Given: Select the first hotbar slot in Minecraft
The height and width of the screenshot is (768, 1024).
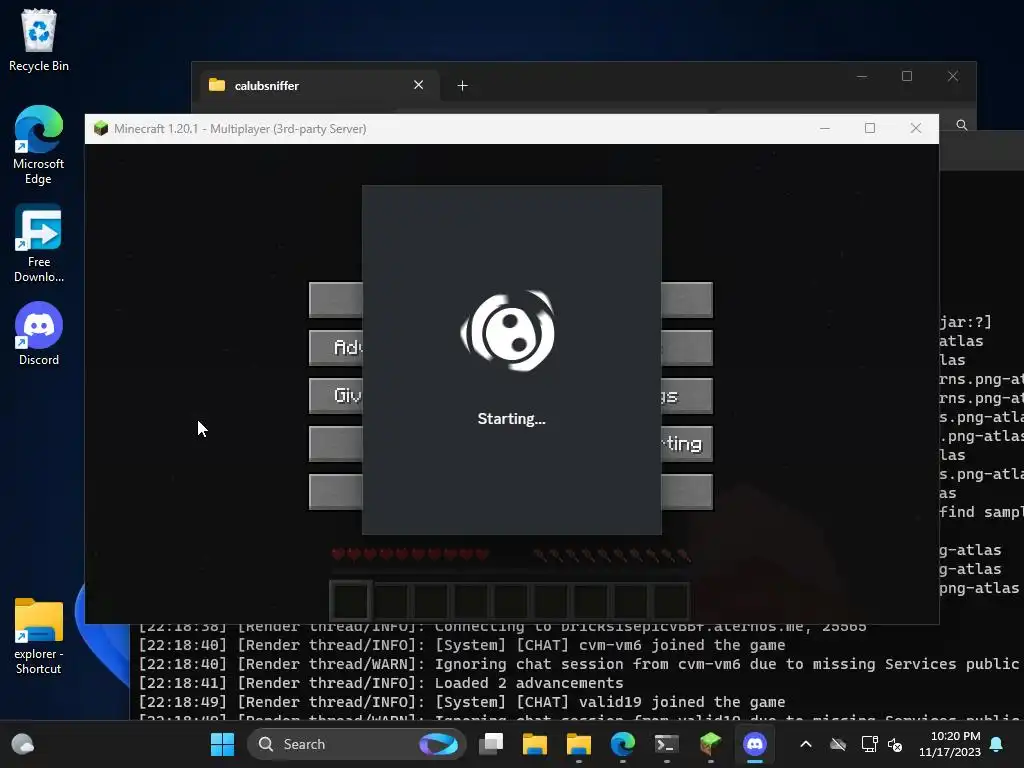Looking at the screenshot, I should click(351, 601).
